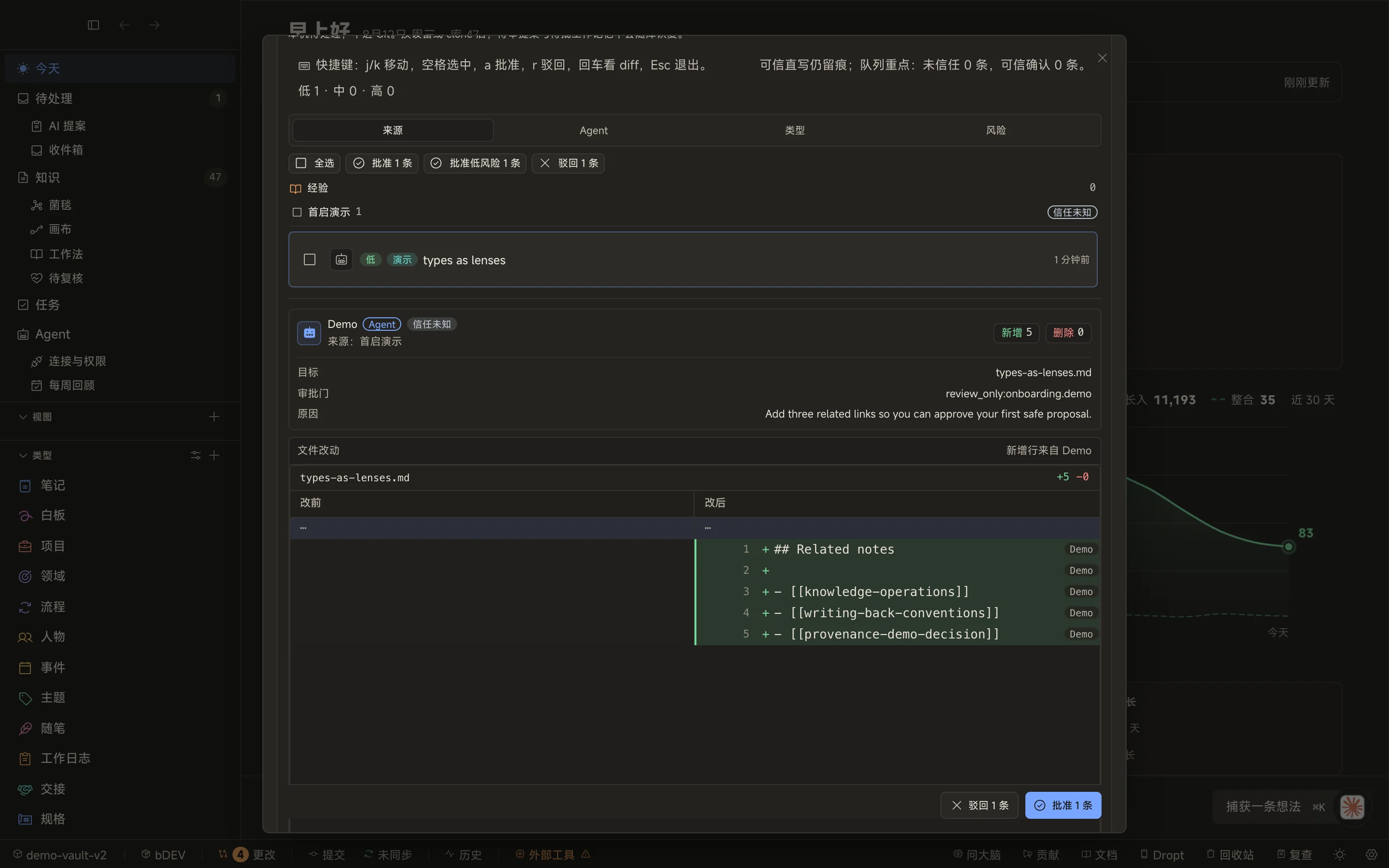
Task: Open AI 提案 in sidebar
Action: [67, 126]
